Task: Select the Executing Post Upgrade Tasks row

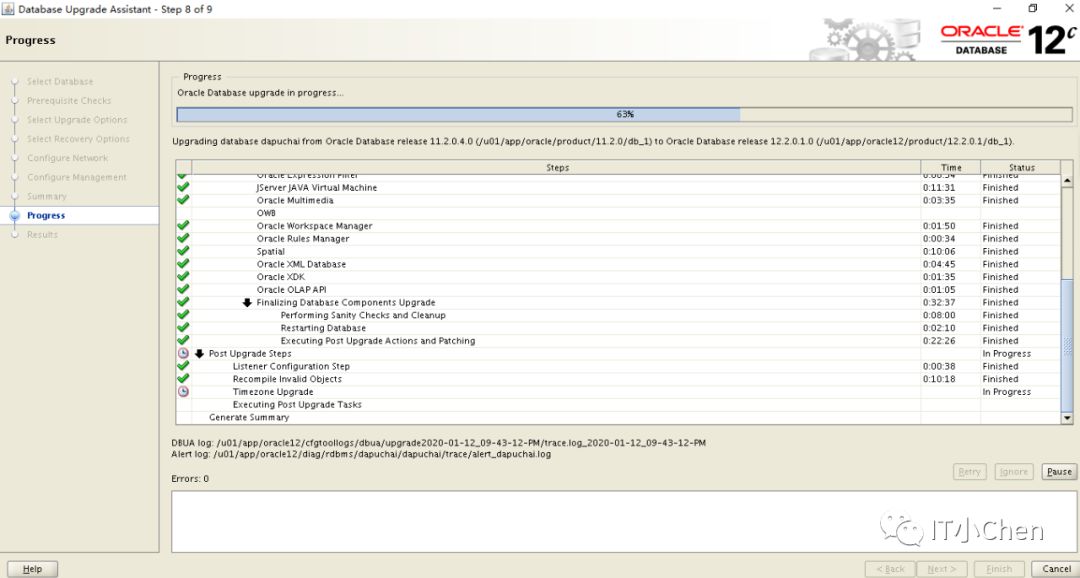Action: pyautogui.click(x=619, y=404)
